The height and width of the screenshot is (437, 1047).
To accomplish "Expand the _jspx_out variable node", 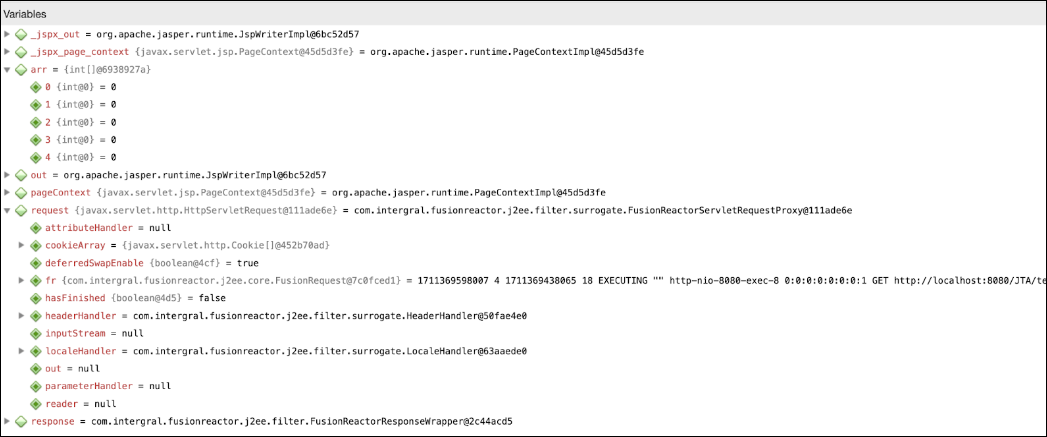I will (7, 34).
